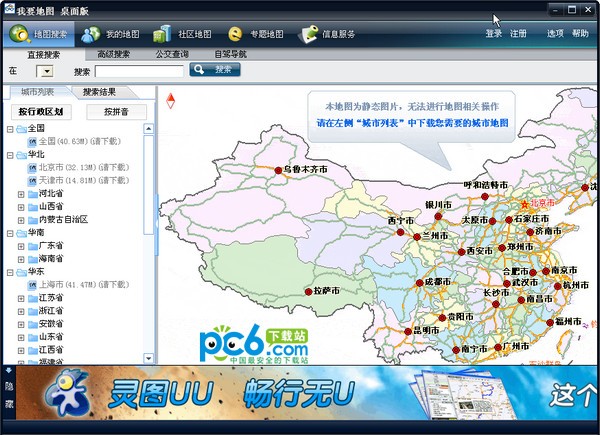Expand the 河北省 tree node

pyautogui.click(x=21, y=193)
